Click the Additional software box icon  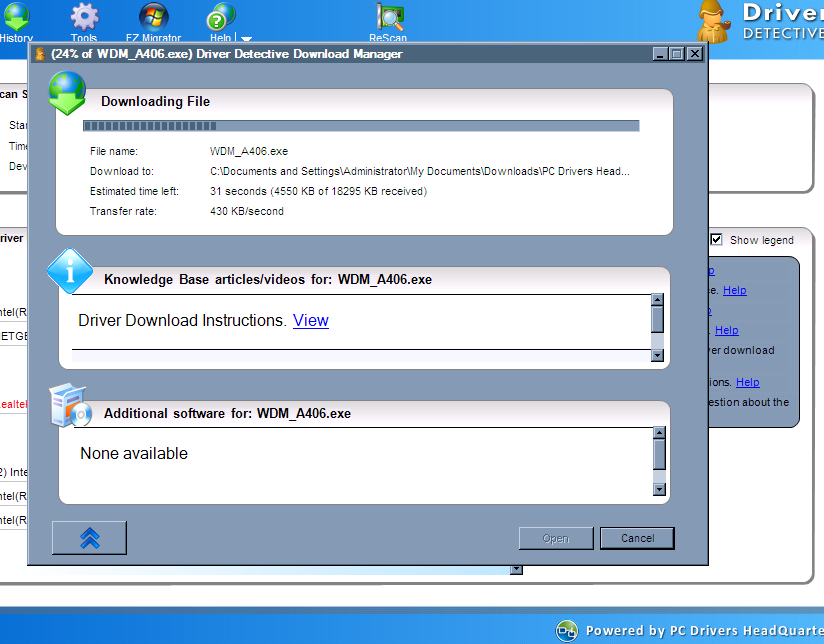[70, 405]
